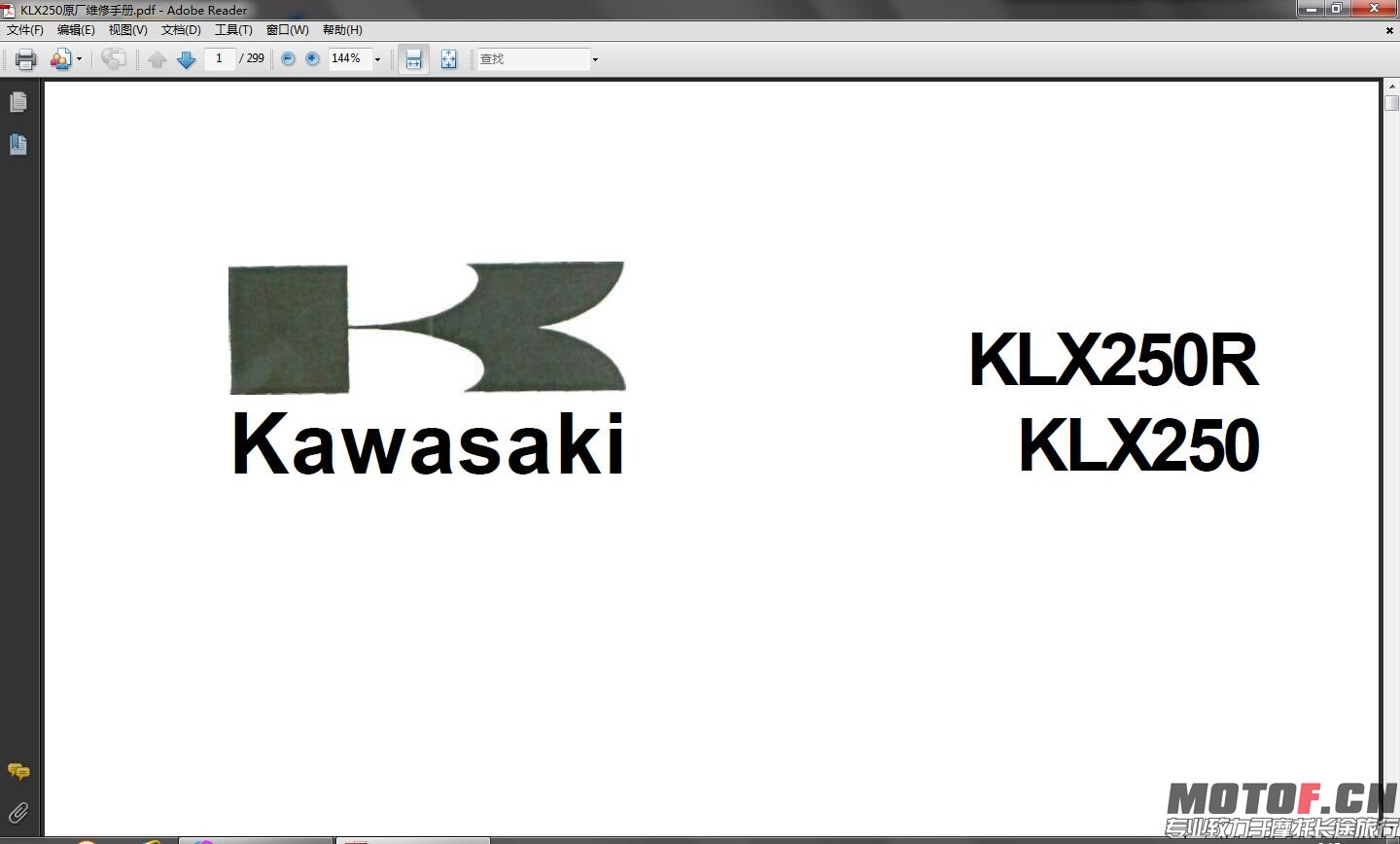Click the vertical scrollbar thumb
Screen dimensions: 1400x844
[x=1391, y=103]
